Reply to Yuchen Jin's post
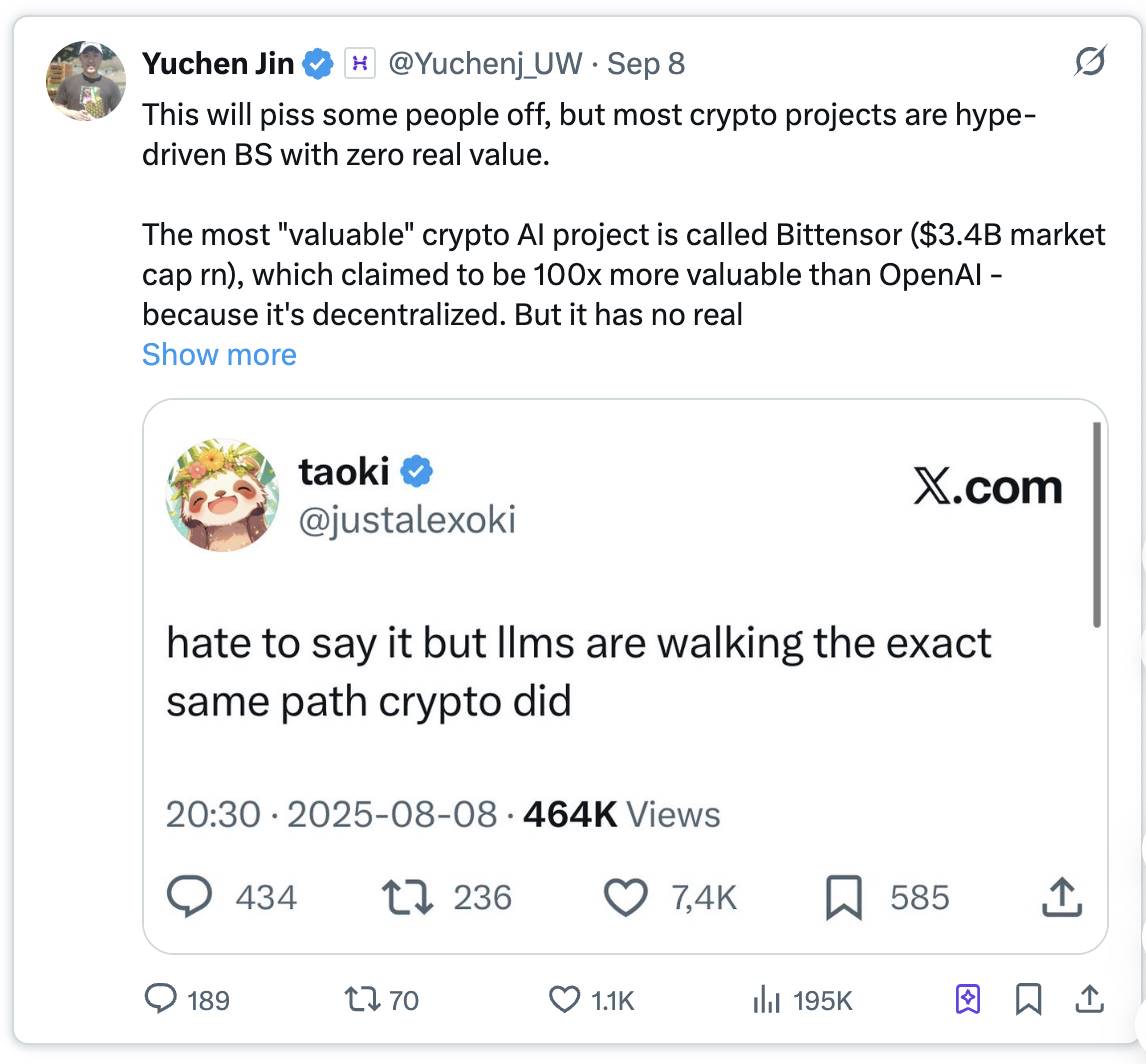The width and height of the screenshot is (1146, 1064). tap(161, 999)
